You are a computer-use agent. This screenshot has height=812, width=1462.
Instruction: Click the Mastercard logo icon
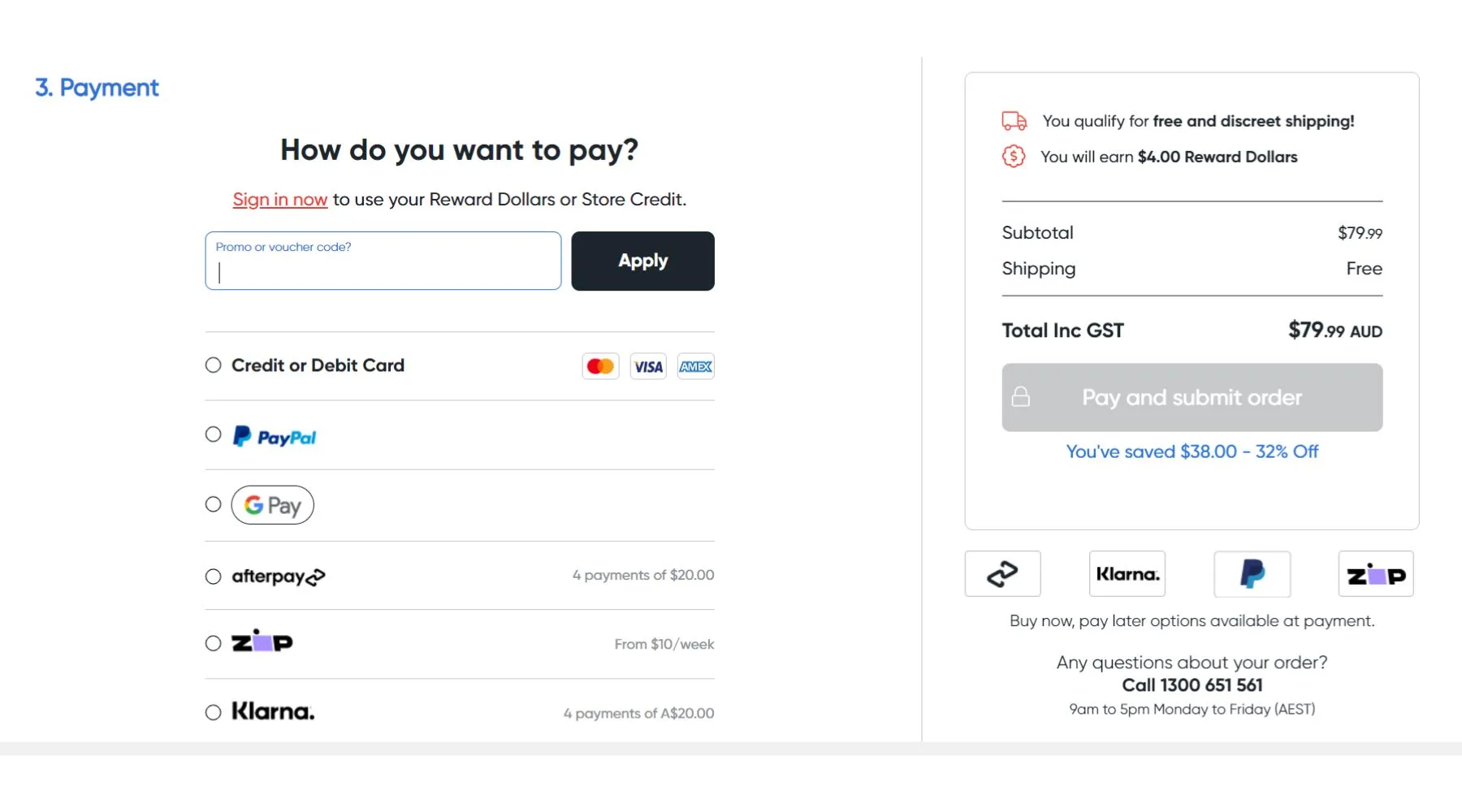coord(600,366)
